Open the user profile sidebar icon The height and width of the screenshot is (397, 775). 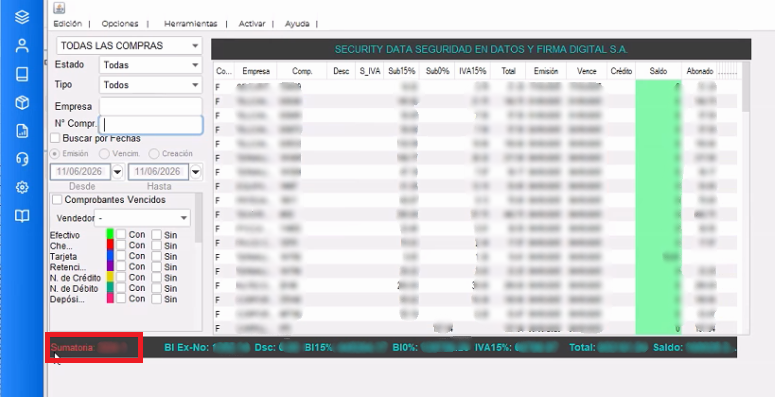pyautogui.click(x=22, y=46)
